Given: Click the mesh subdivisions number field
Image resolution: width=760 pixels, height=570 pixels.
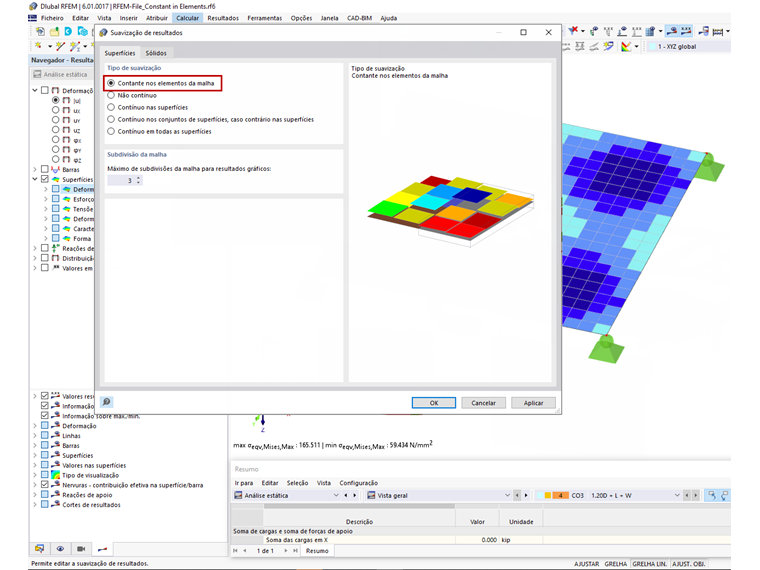Looking at the screenshot, I should point(121,180).
